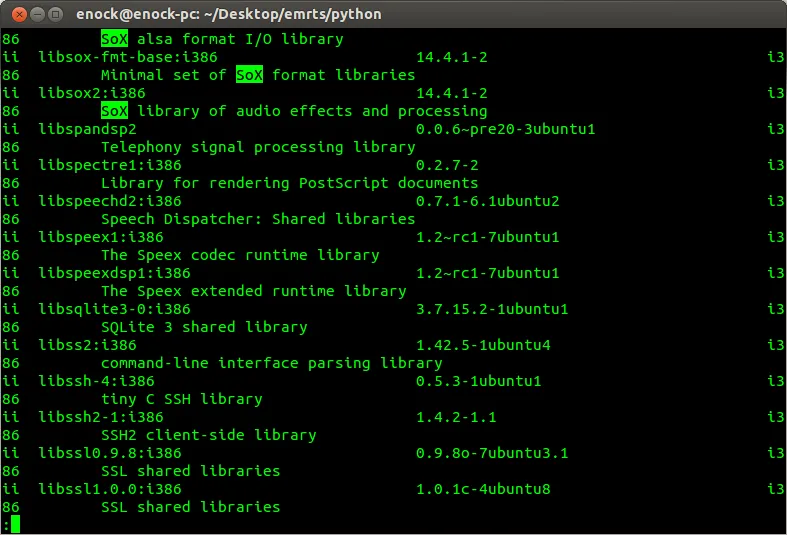The width and height of the screenshot is (787, 535).
Task: Click the libspandsp2 package name
Action: tap(87, 129)
